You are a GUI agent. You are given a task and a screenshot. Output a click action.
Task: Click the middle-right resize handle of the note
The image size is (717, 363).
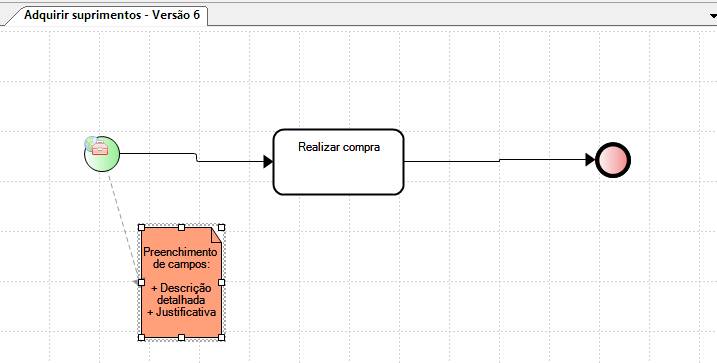click(221, 283)
